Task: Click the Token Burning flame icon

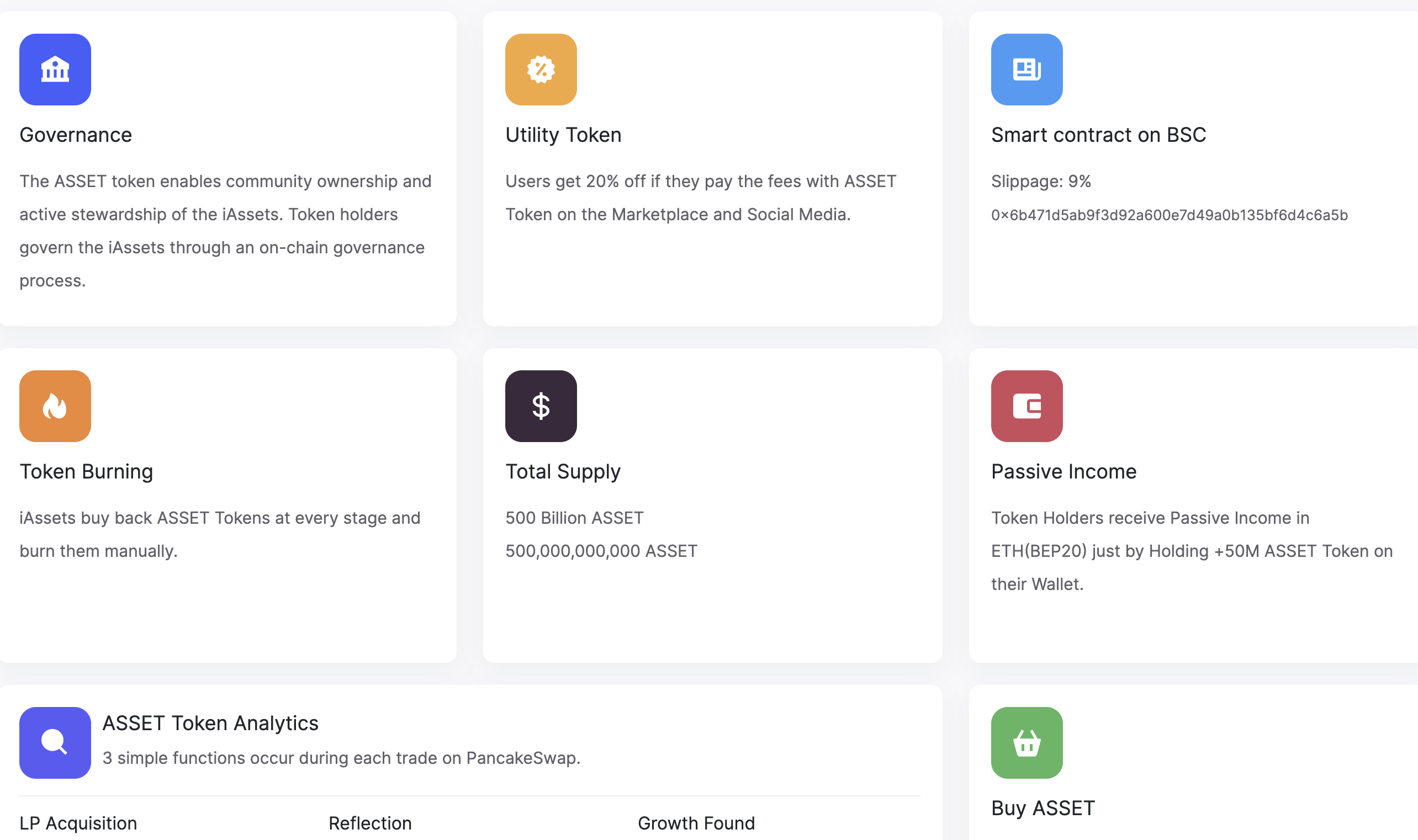Action: (x=55, y=406)
